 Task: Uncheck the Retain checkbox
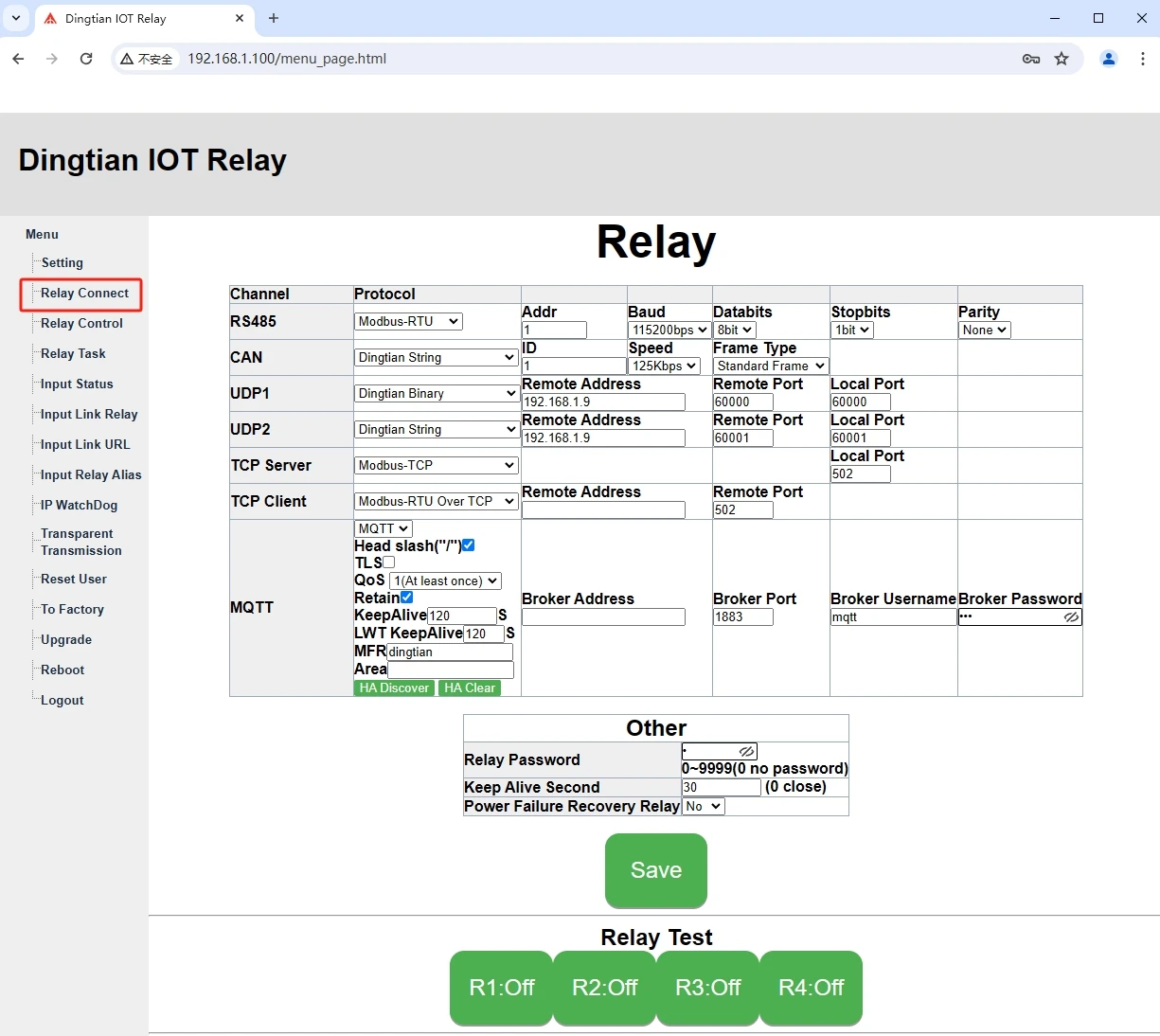pyautogui.click(x=406, y=598)
